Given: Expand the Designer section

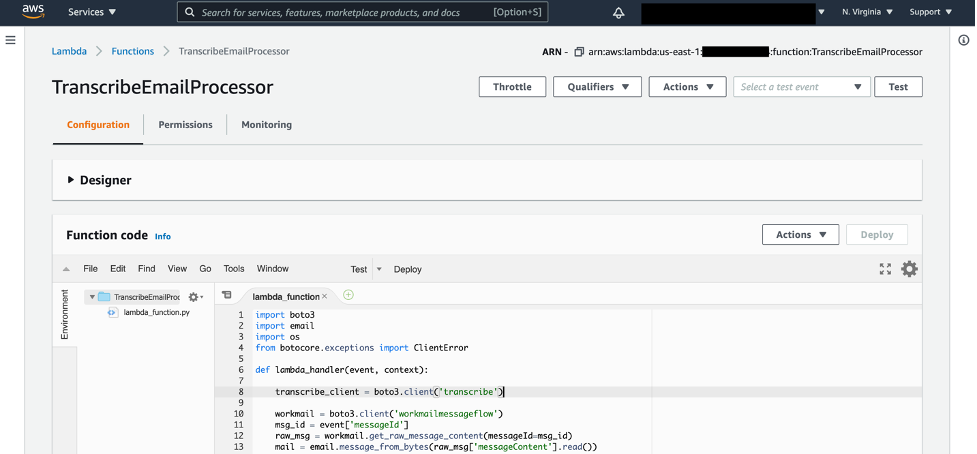Looking at the screenshot, I should coord(71,180).
